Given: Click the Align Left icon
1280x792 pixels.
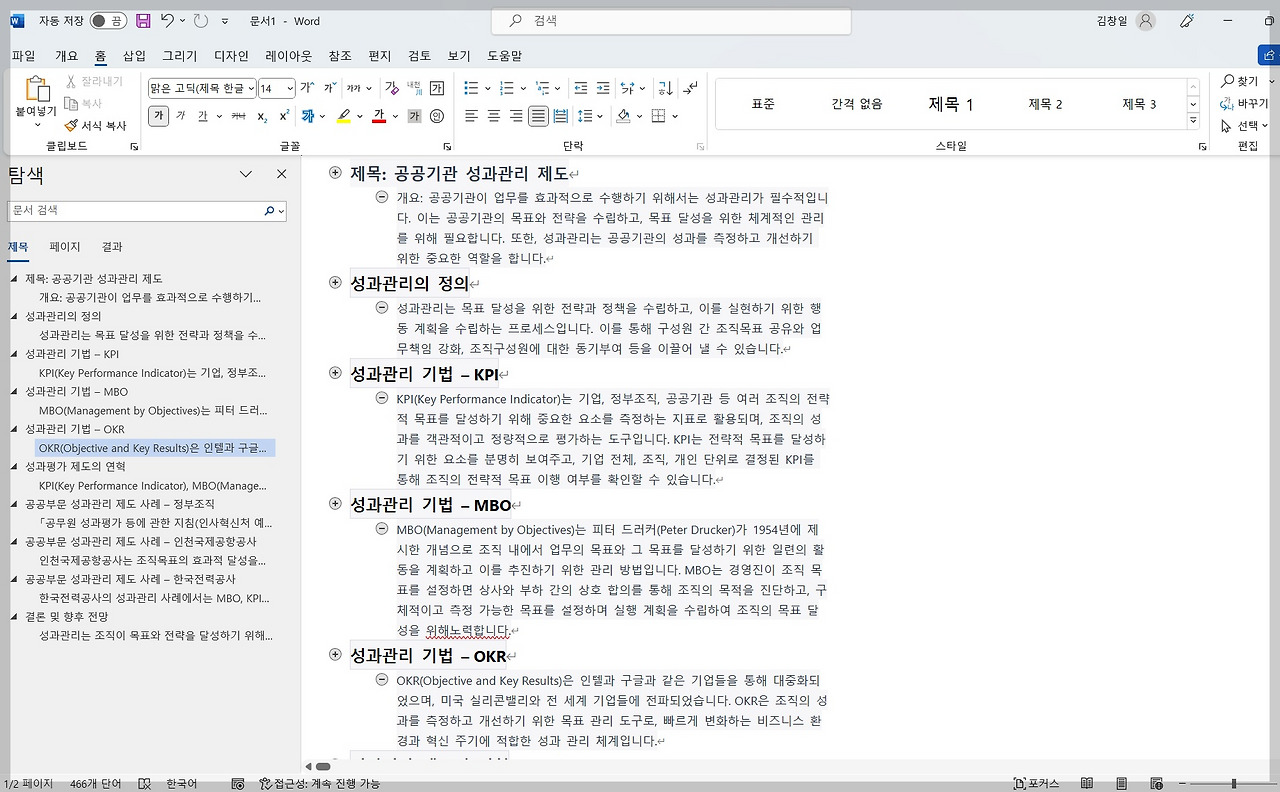Looking at the screenshot, I should [472, 116].
